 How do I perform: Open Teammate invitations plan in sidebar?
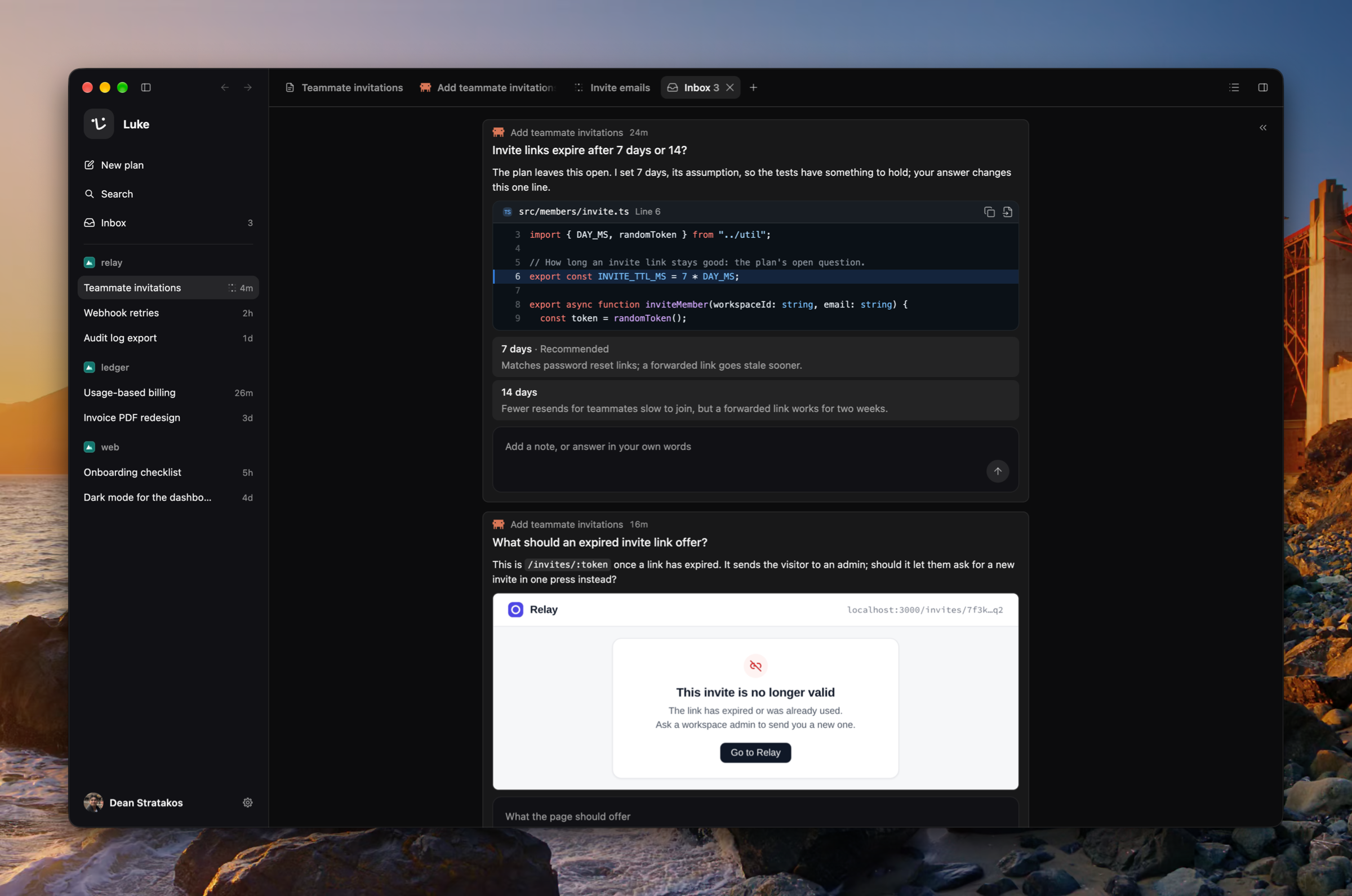[168, 287]
